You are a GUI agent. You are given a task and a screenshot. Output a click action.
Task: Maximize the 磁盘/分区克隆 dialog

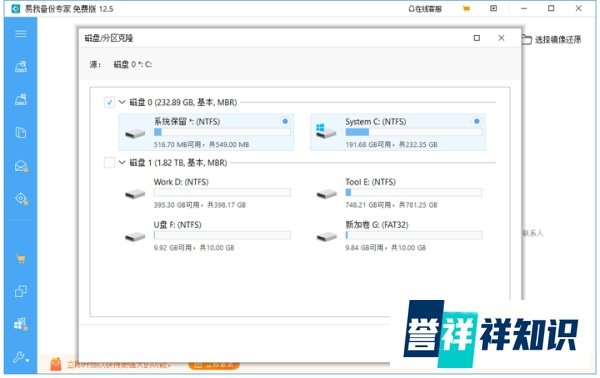pos(477,38)
